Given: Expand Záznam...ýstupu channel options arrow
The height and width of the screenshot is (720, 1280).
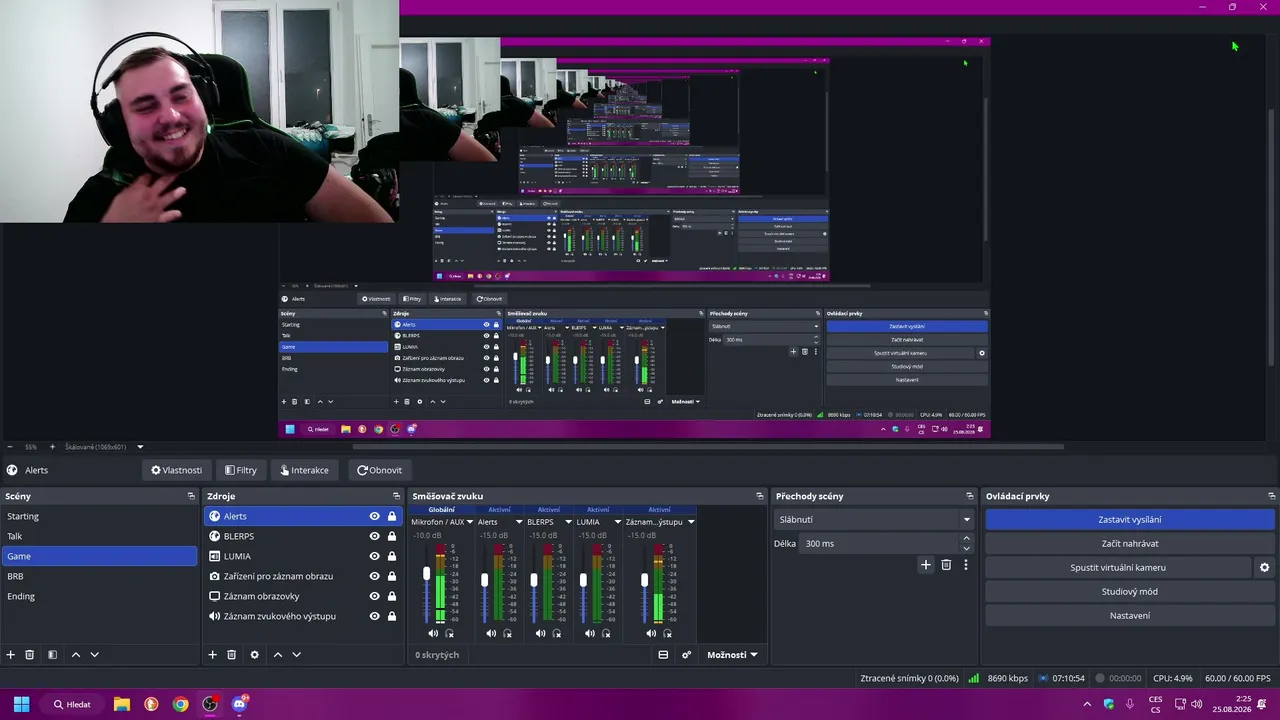Looking at the screenshot, I should coord(691,522).
